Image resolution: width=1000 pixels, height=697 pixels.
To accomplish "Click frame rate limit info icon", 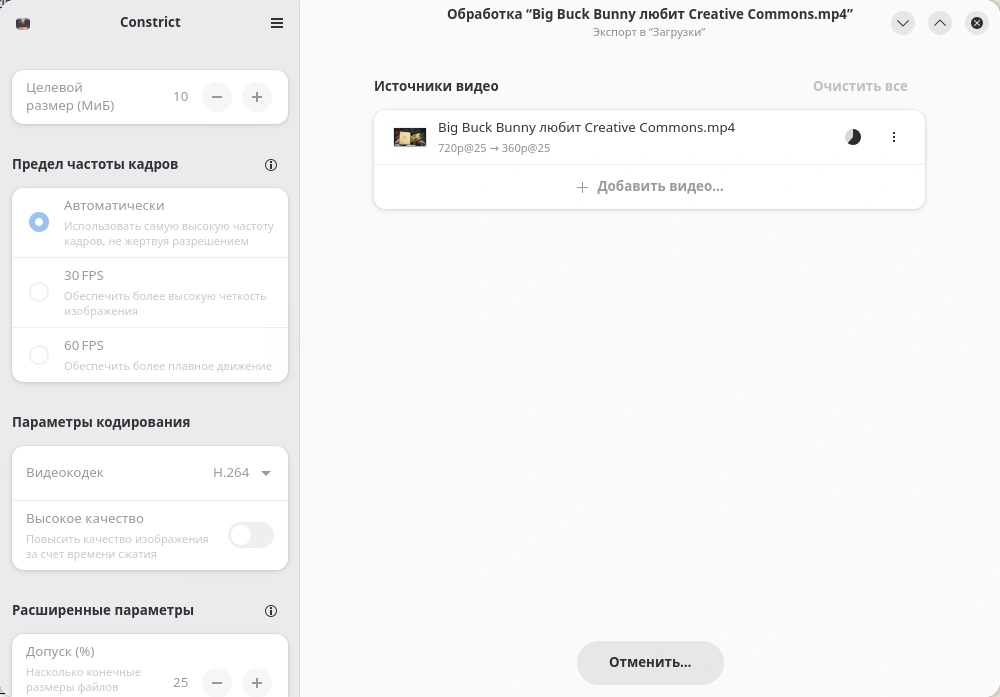I will point(271,165).
